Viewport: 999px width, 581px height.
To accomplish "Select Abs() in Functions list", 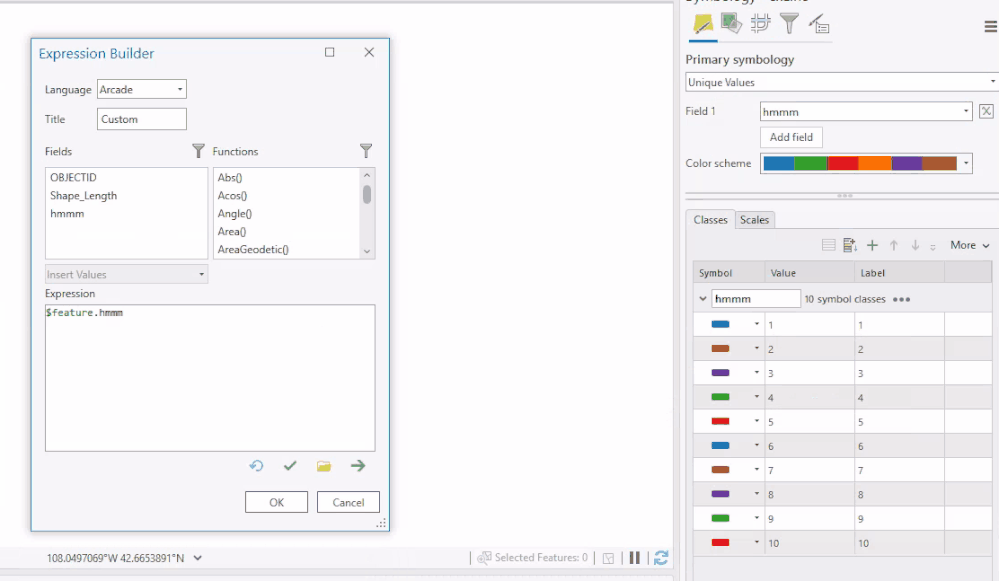I will click(x=230, y=178).
